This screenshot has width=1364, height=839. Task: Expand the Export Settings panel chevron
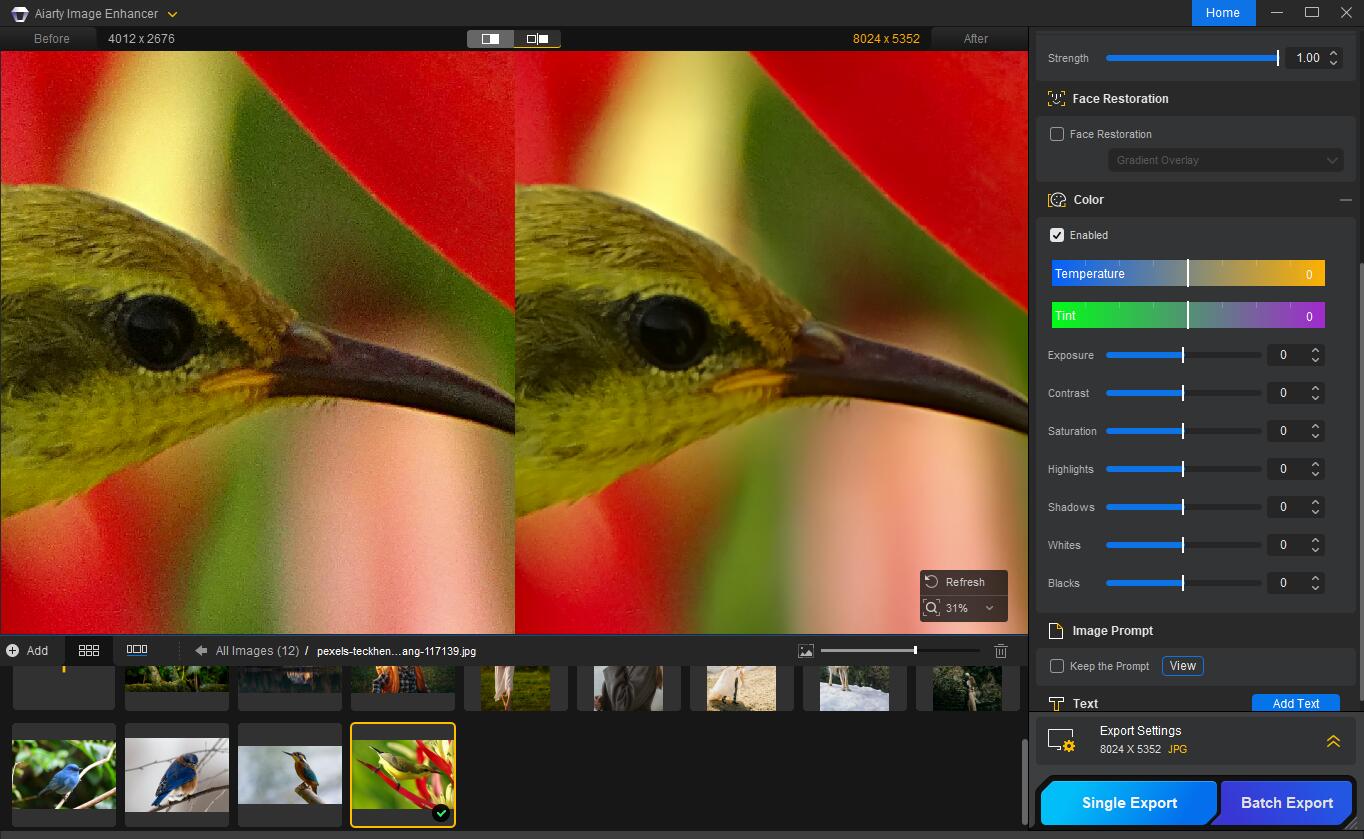[x=1333, y=741]
